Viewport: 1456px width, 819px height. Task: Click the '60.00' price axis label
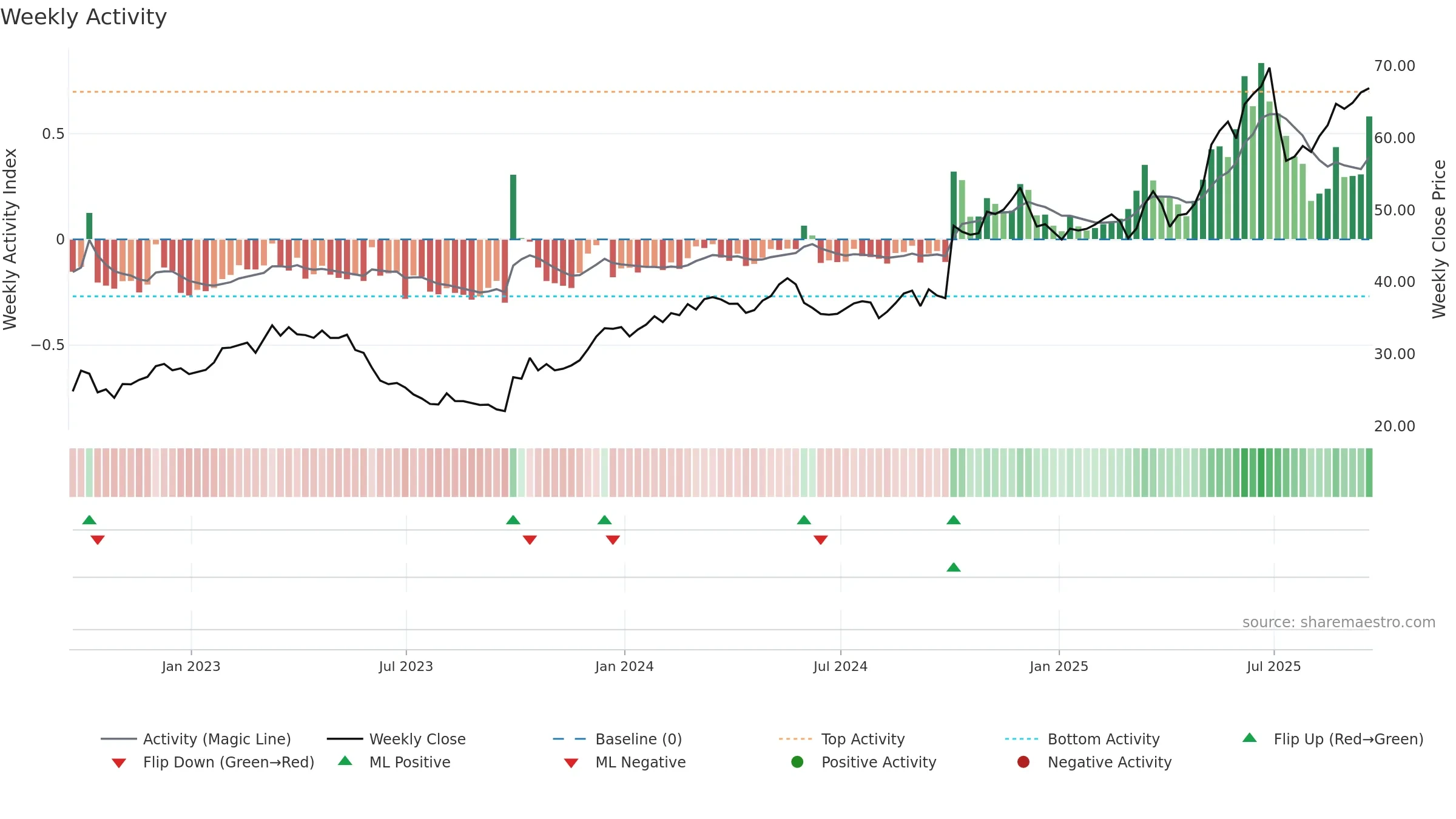[1395, 138]
